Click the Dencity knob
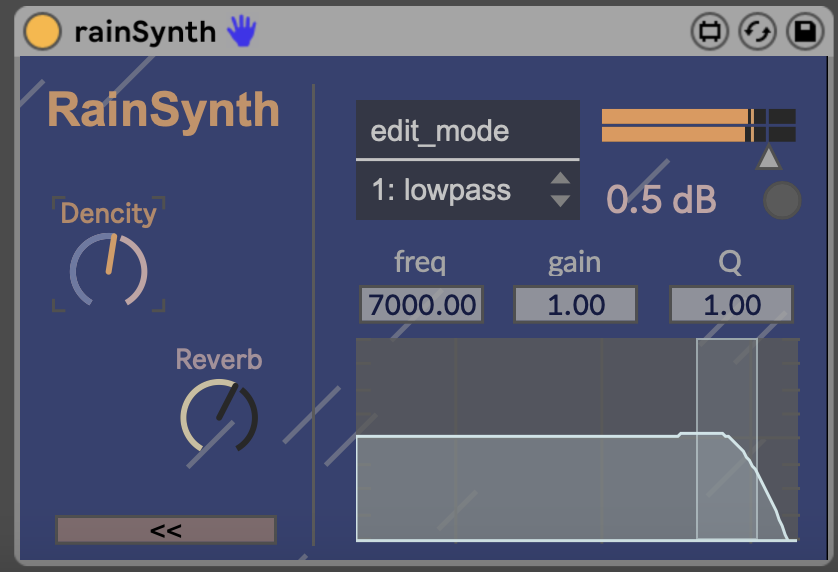This screenshot has height=572, width=838. (x=108, y=270)
